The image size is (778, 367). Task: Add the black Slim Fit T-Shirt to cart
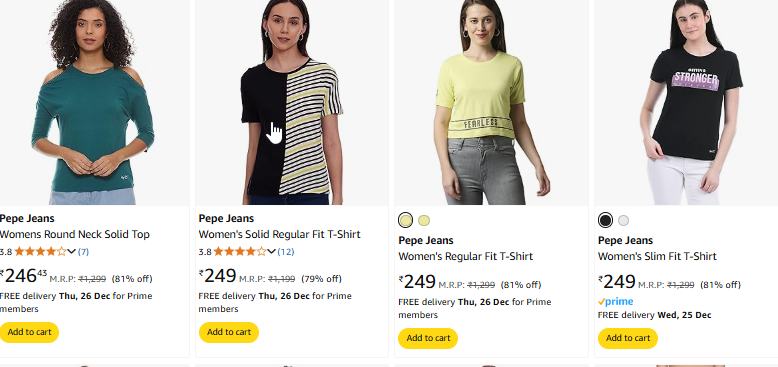click(628, 338)
